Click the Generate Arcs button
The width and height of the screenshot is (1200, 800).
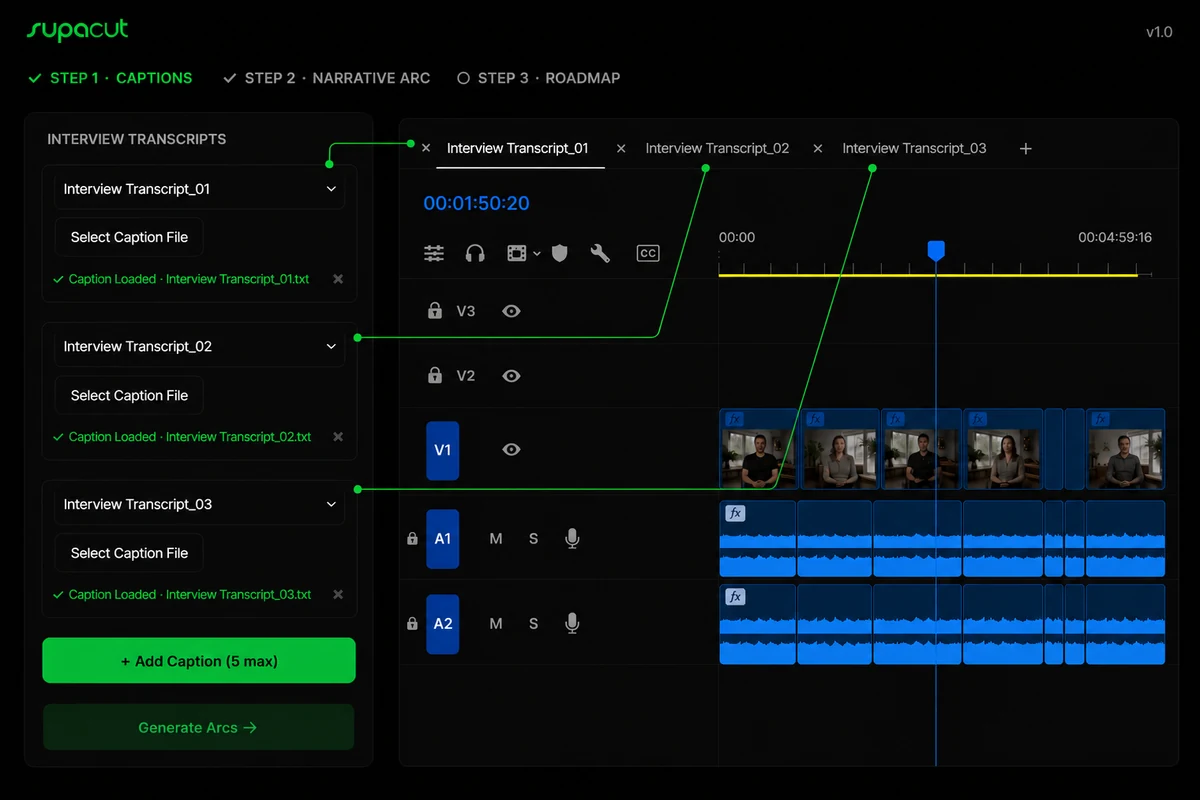pyautogui.click(x=199, y=727)
